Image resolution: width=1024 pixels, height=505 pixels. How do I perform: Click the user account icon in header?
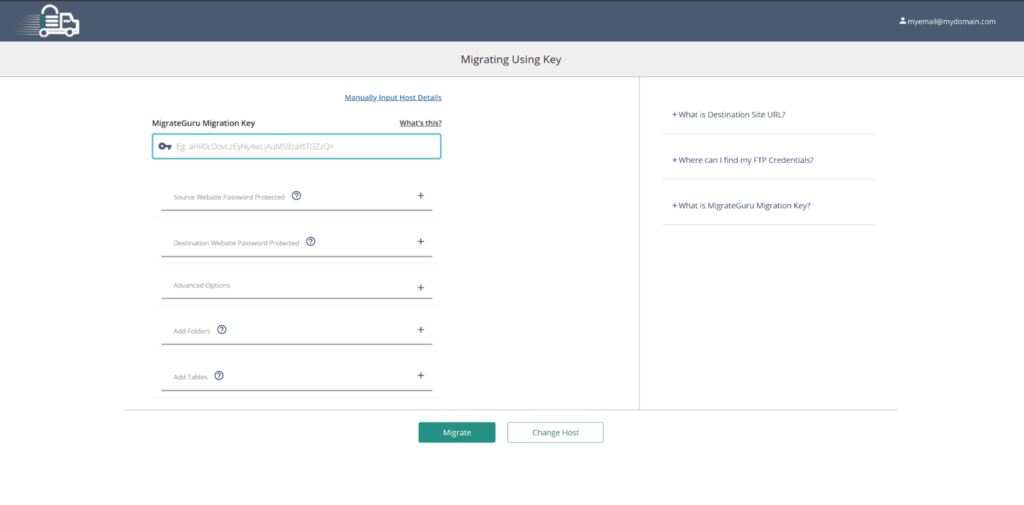coord(902,21)
